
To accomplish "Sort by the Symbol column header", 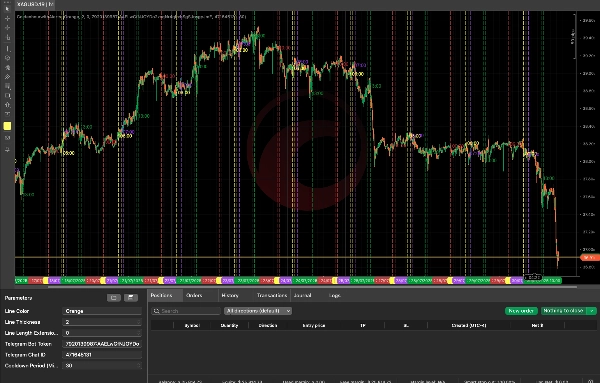I will [192, 326].
